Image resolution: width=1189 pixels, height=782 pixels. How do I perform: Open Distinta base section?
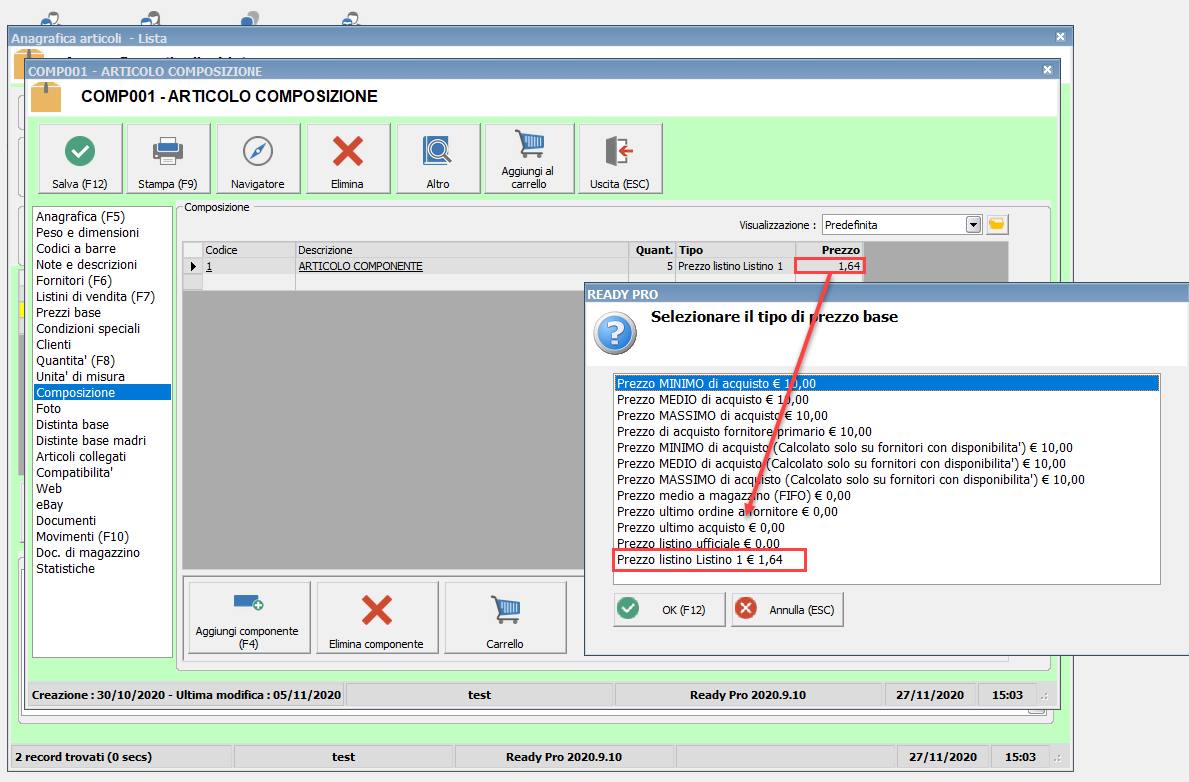coord(72,425)
